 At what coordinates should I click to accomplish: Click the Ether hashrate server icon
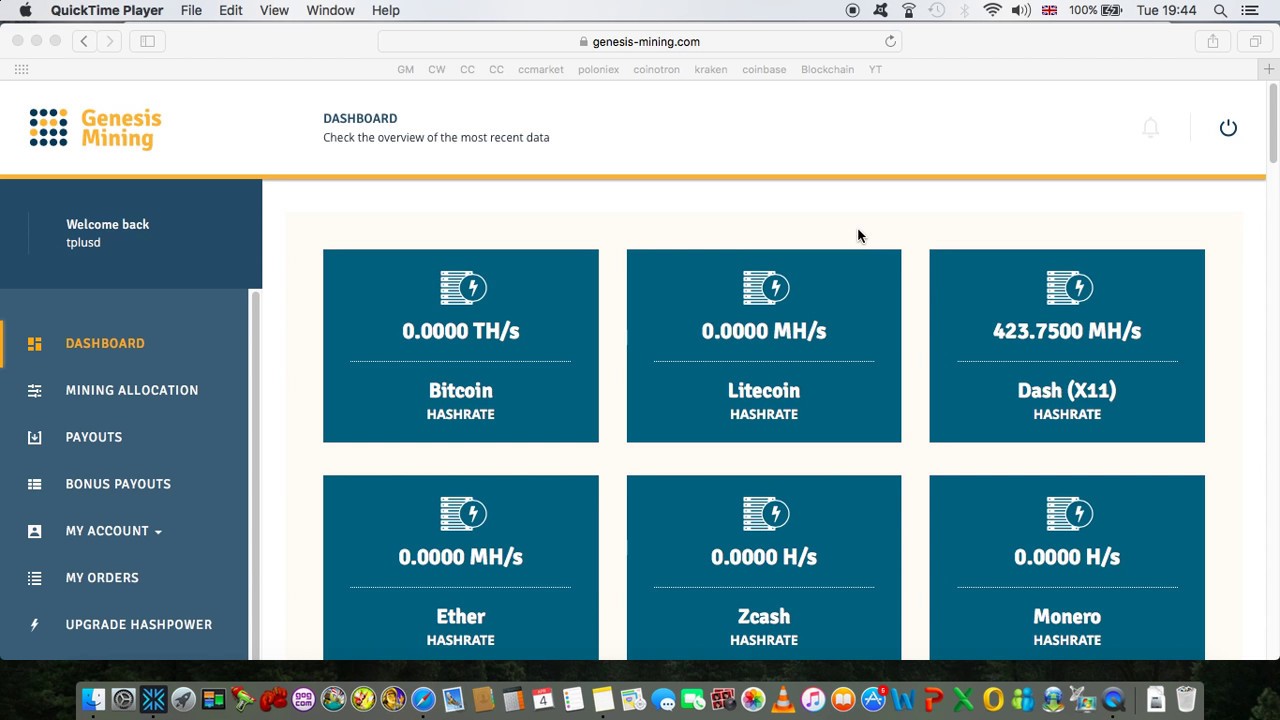click(463, 514)
